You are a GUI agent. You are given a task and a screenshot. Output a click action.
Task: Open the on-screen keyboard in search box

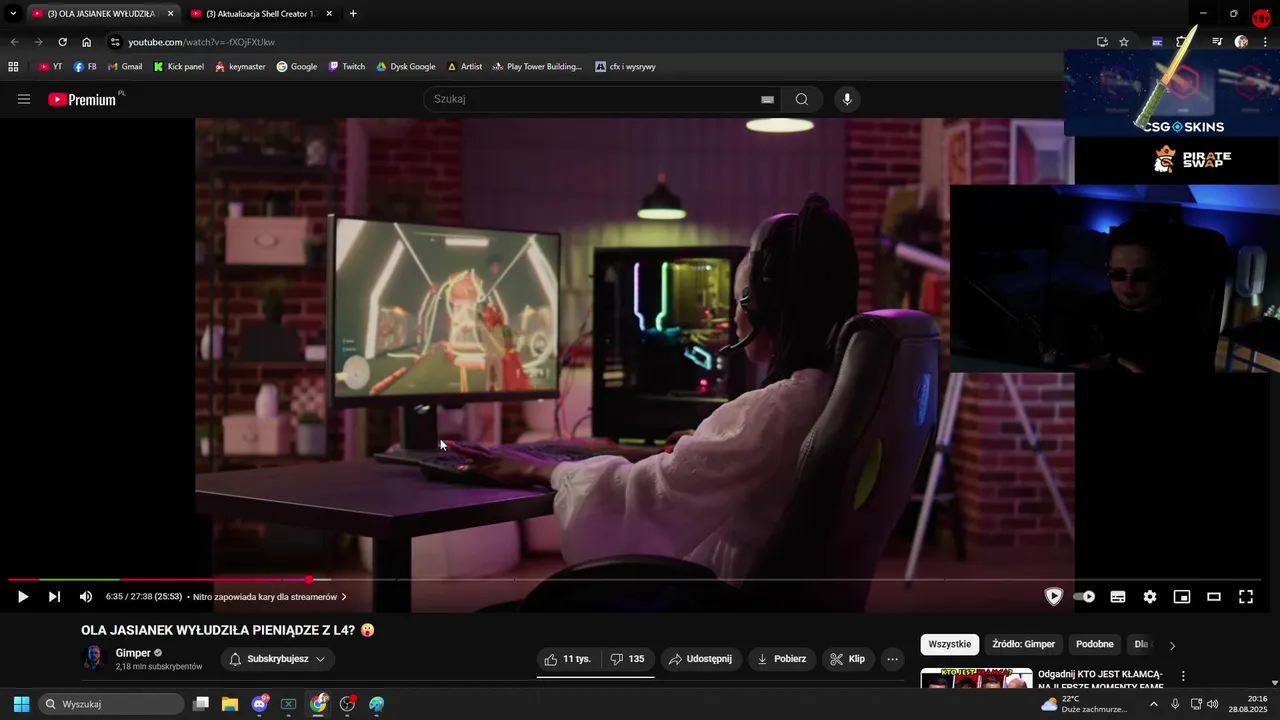(x=767, y=99)
